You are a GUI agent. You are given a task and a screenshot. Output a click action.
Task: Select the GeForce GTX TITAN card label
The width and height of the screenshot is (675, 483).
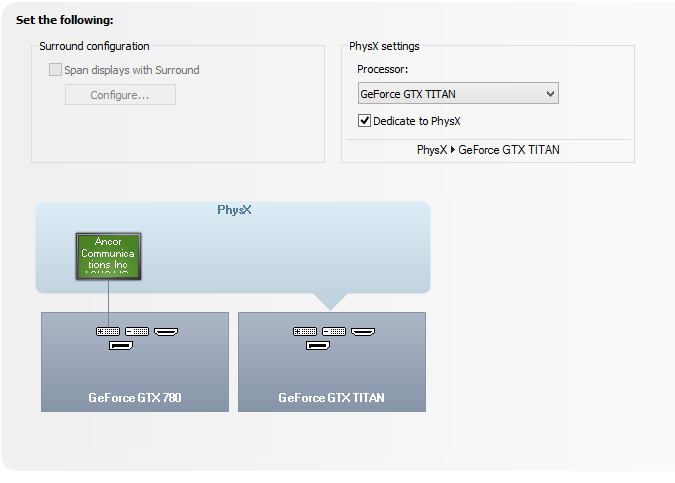coord(331,397)
